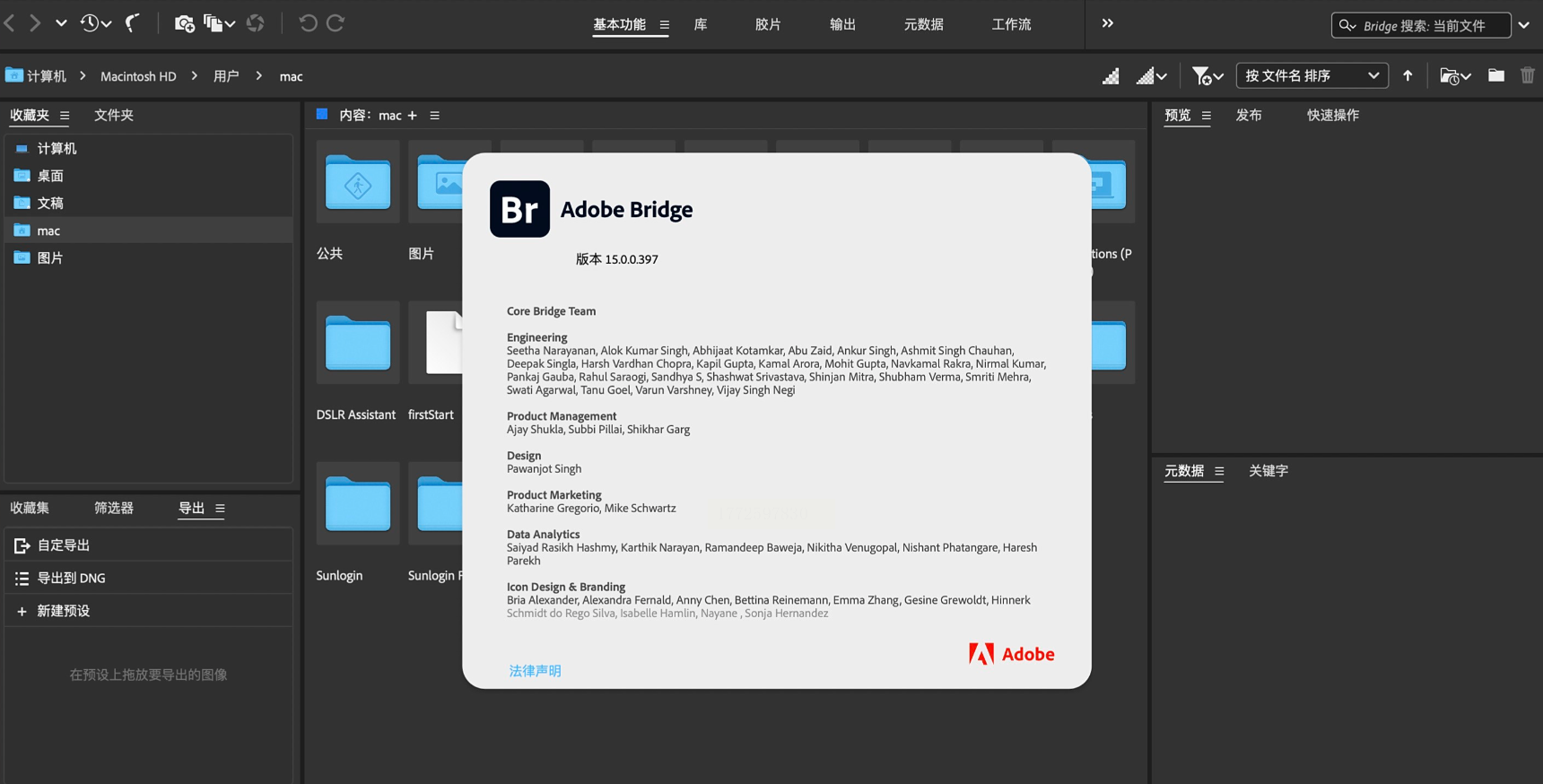Switch to the 输出 workspace
Image resolution: width=1543 pixels, height=784 pixels.
point(842,24)
